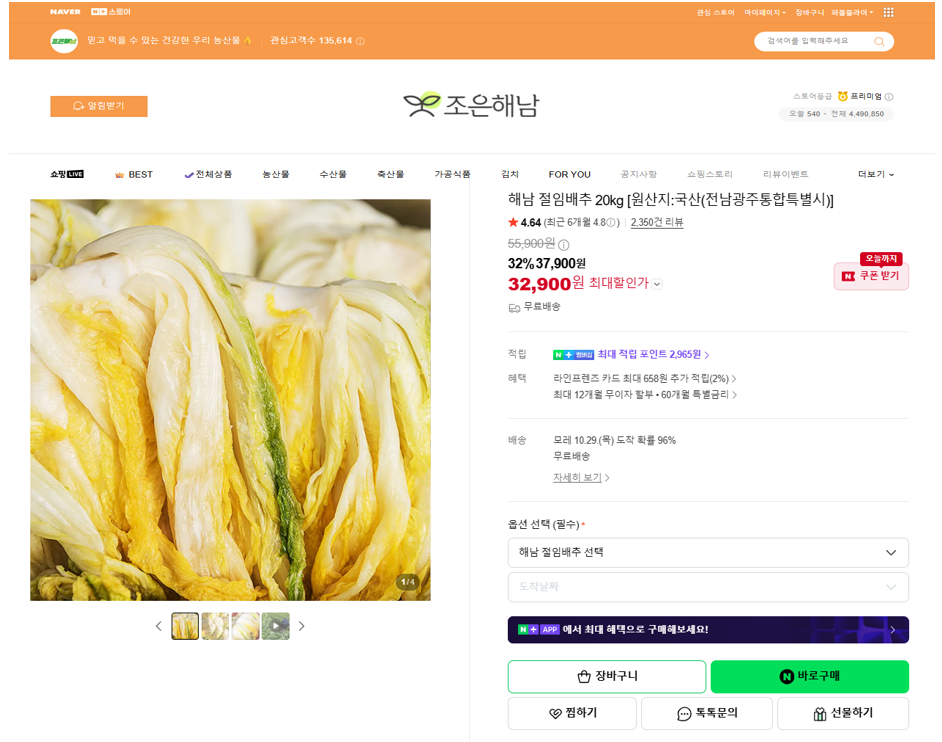Open 톡톡문의 chat inquiry
Image resolution: width=942 pixels, height=742 pixels.
(707, 713)
